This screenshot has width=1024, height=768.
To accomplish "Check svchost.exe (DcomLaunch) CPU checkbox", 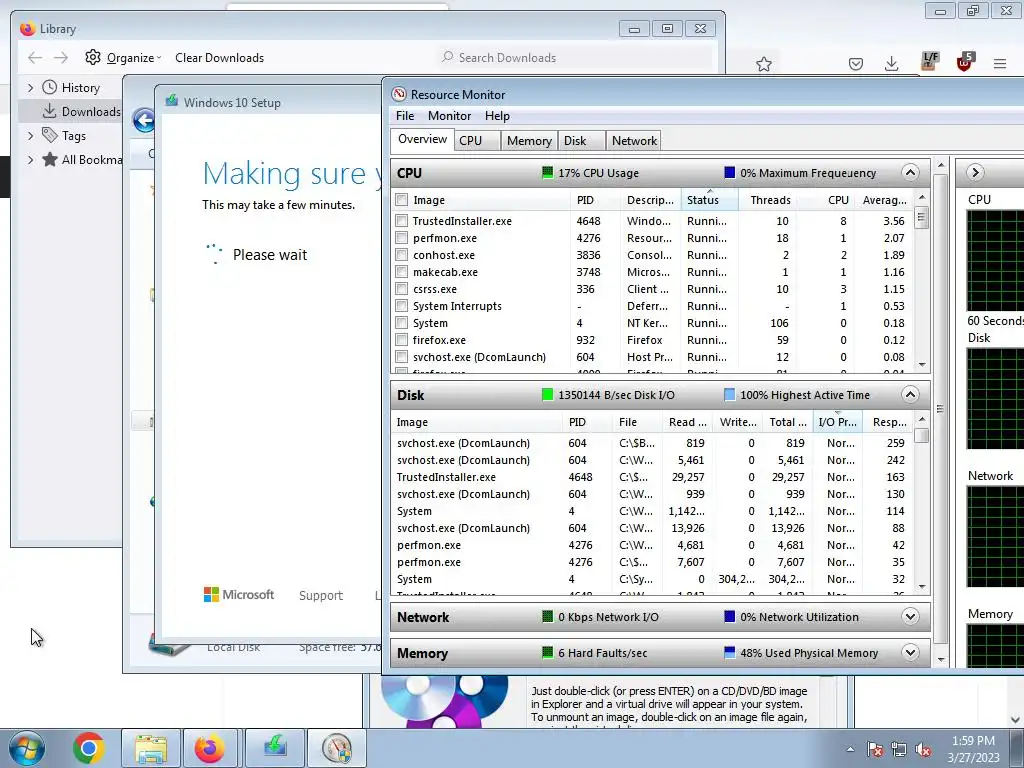I will (402, 357).
